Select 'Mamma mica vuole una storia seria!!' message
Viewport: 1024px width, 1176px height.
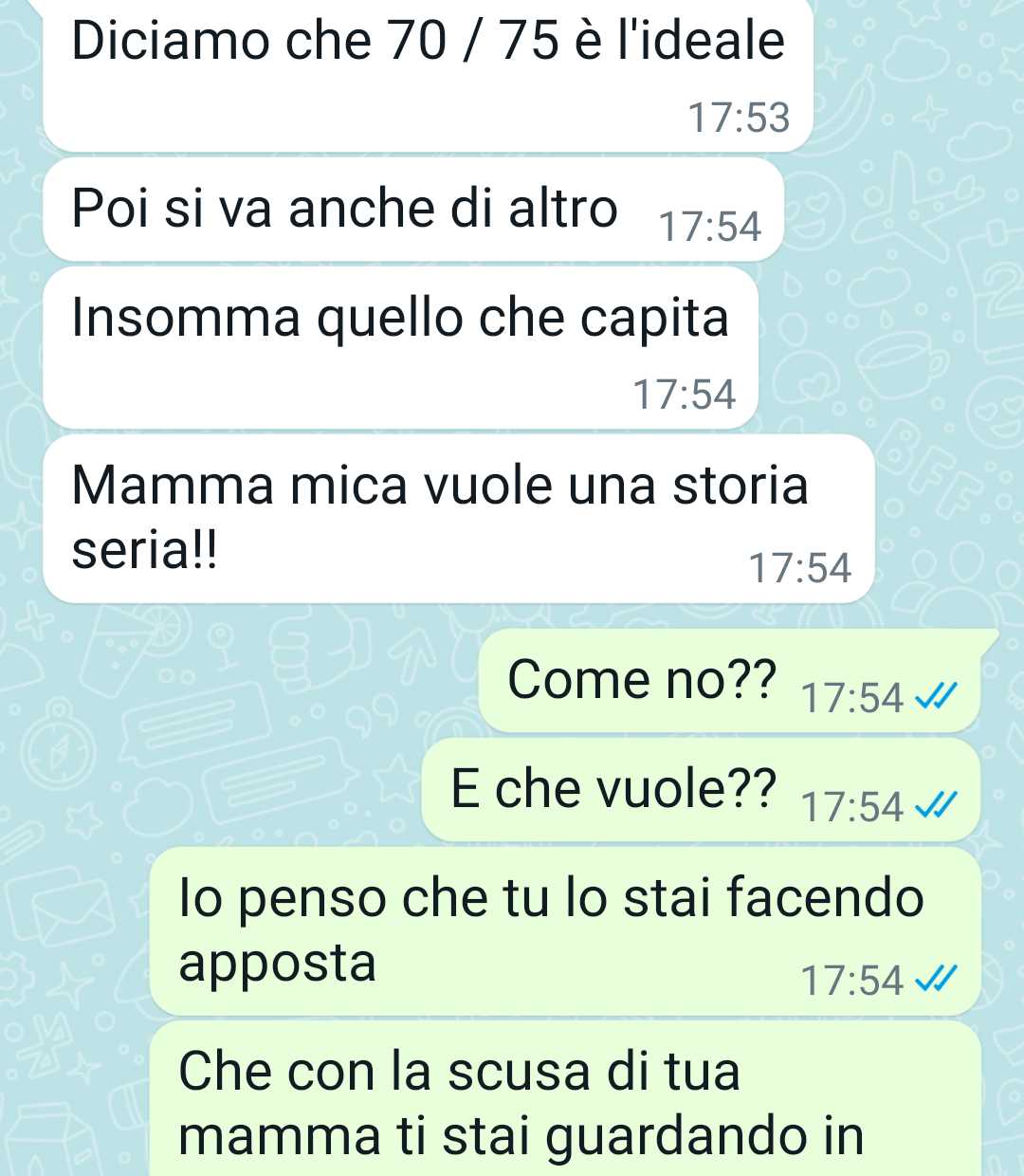pos(458,519)
